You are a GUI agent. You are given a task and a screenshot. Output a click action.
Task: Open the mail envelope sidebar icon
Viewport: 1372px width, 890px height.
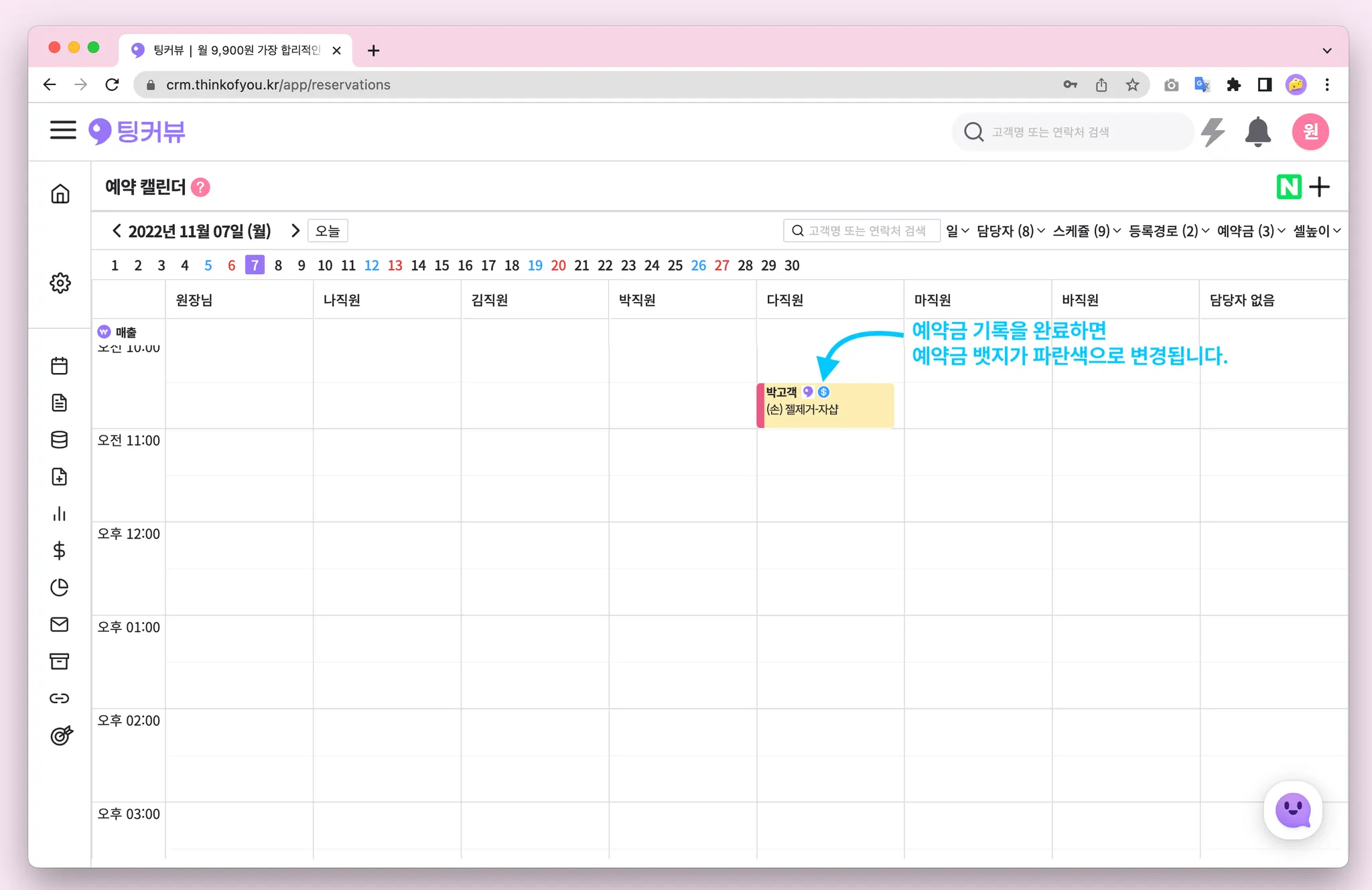(x=60, y=624)
